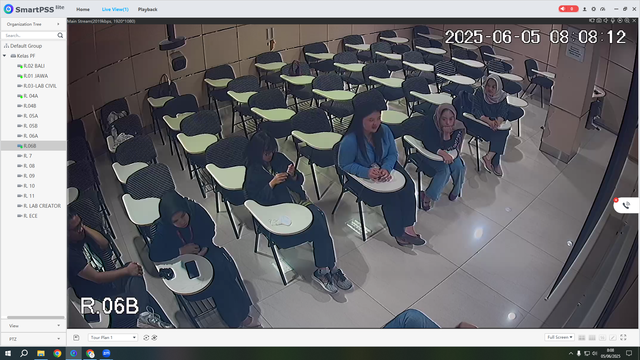Open the settings gear in title bar
This screenshot has width=640, height=360.
593,9
